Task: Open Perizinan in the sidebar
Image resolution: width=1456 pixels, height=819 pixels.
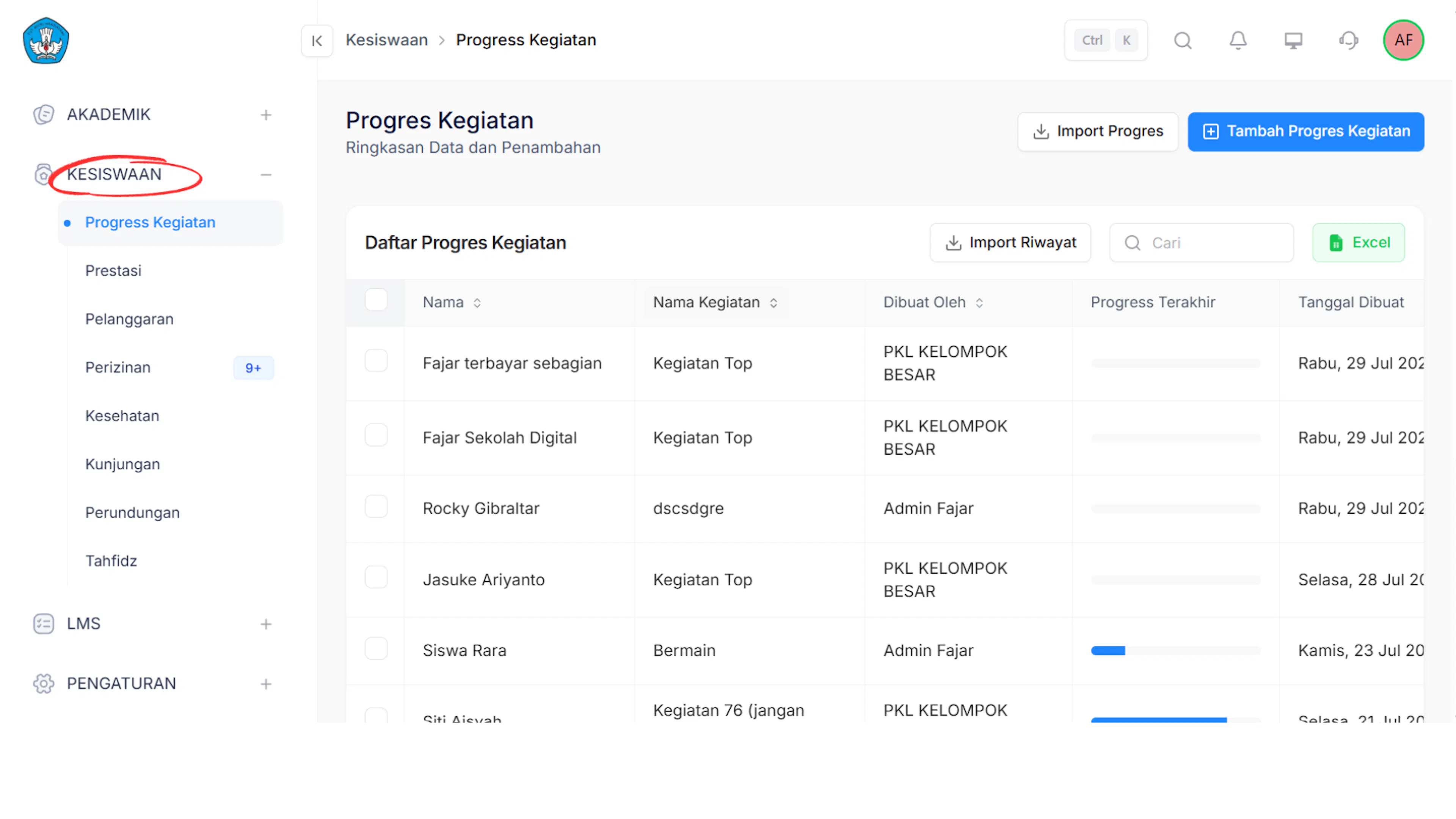Action: point(118,368)
